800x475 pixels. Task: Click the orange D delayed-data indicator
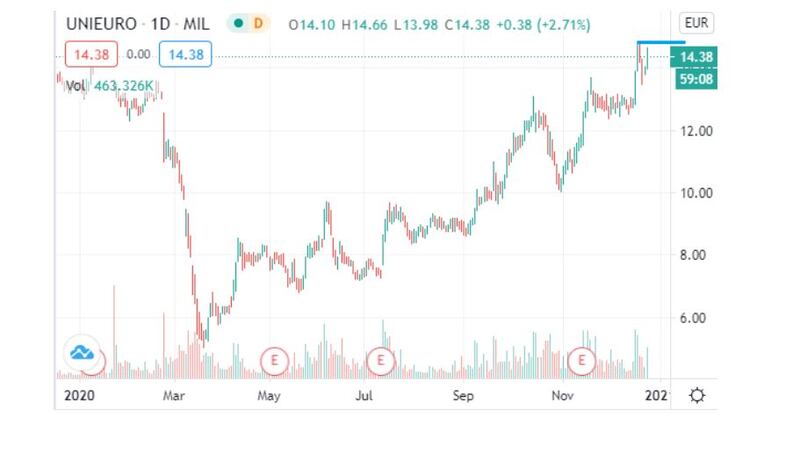pyautogui.click(x=258, y=23)
